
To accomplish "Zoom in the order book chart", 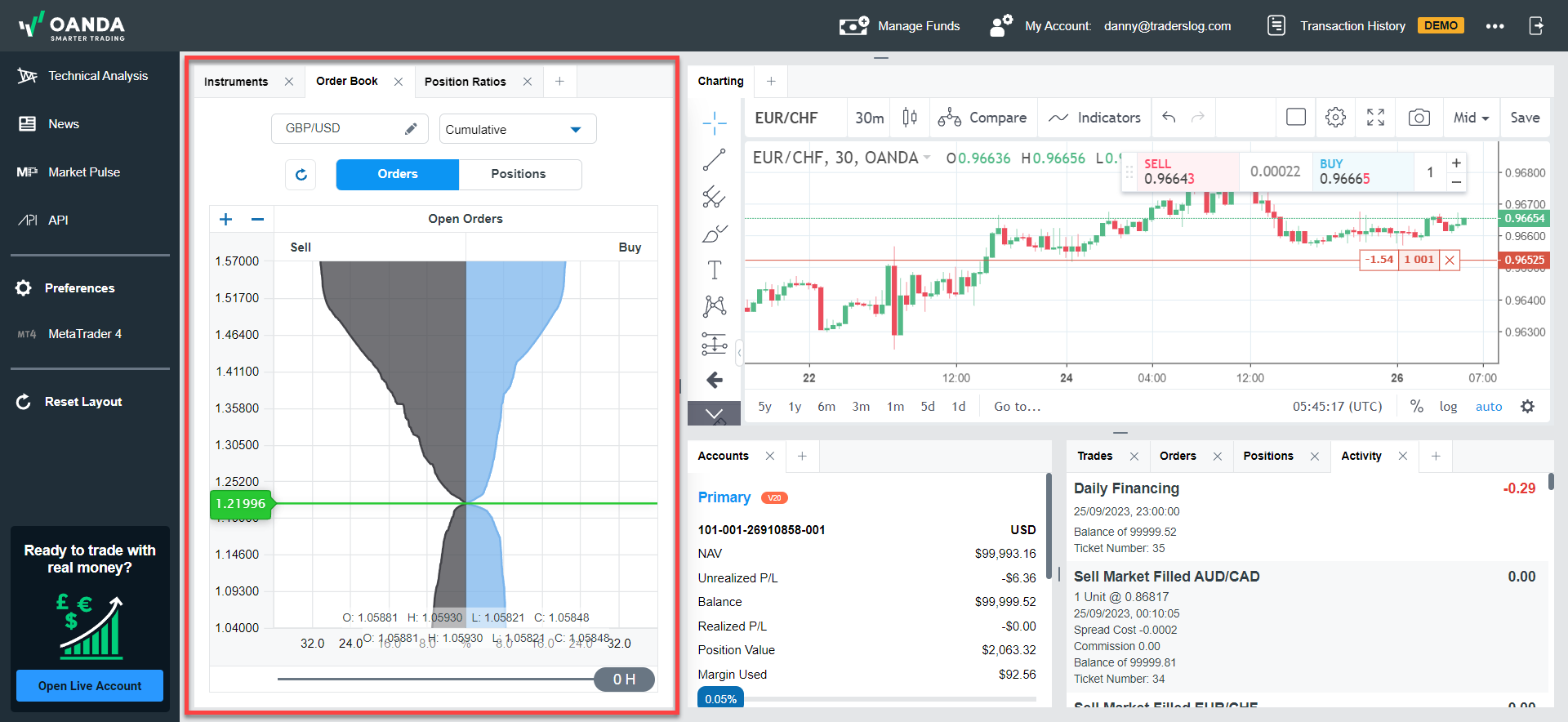I will point(226,219).
